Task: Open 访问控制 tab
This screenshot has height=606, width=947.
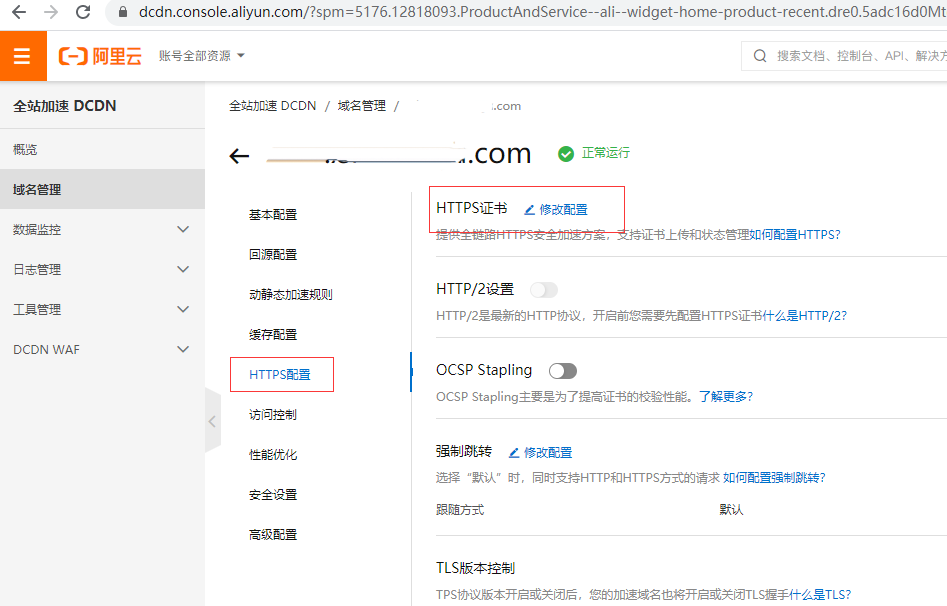Action: 273,414
